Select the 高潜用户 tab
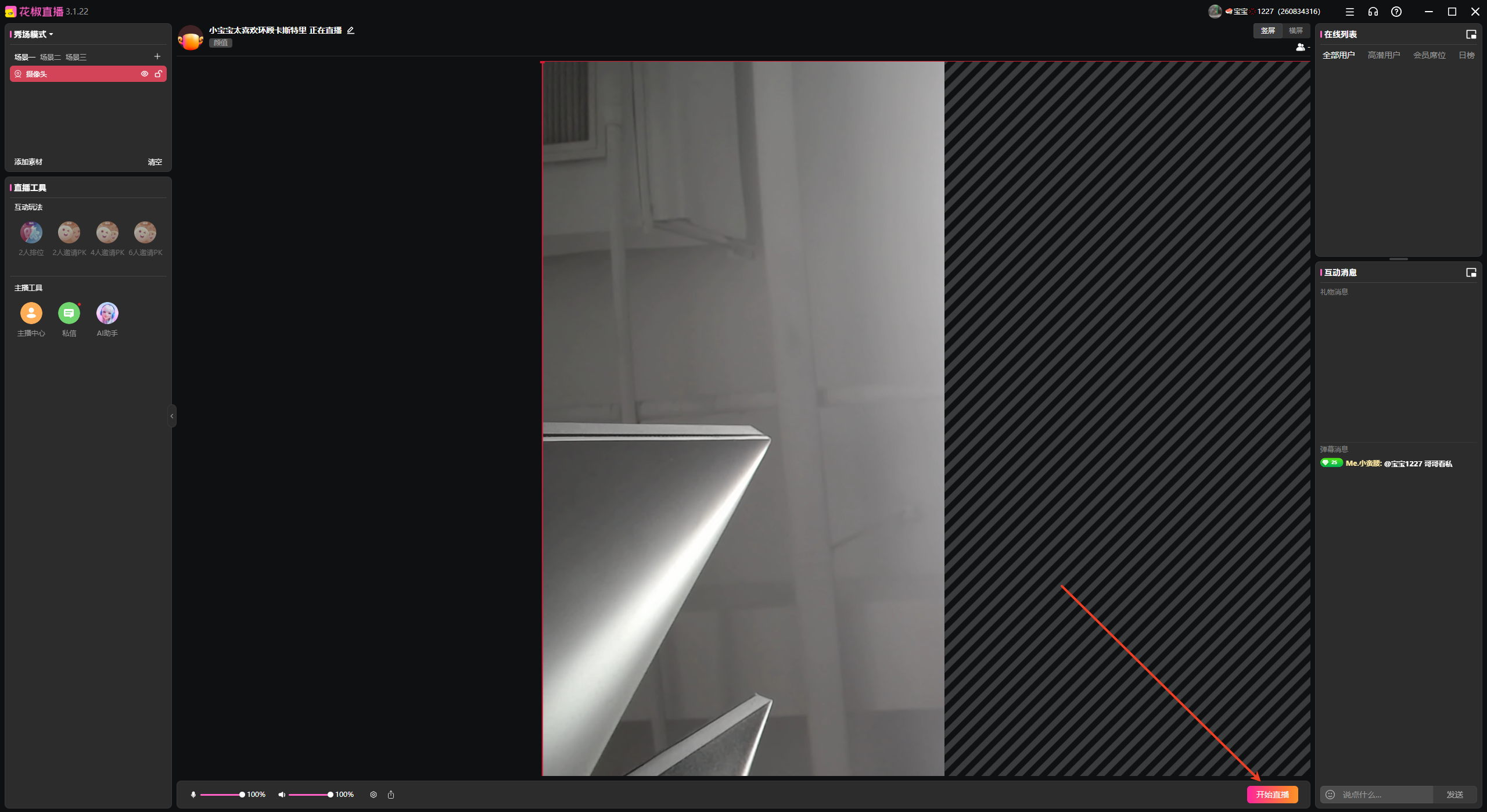This screenshot has width=1487, height=812. coord(1384,55)
